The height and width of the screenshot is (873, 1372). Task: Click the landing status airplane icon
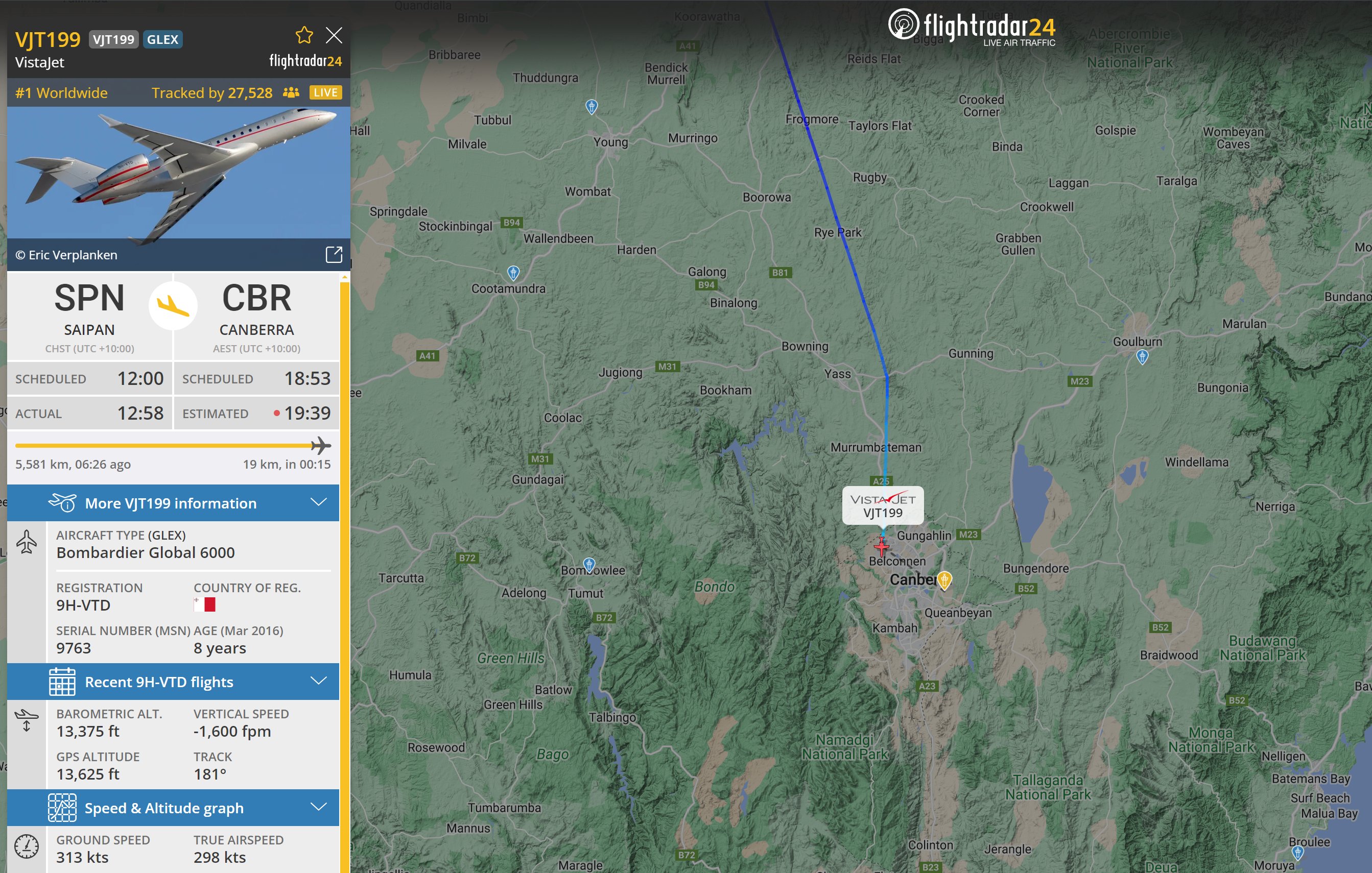tap(173, 305)
